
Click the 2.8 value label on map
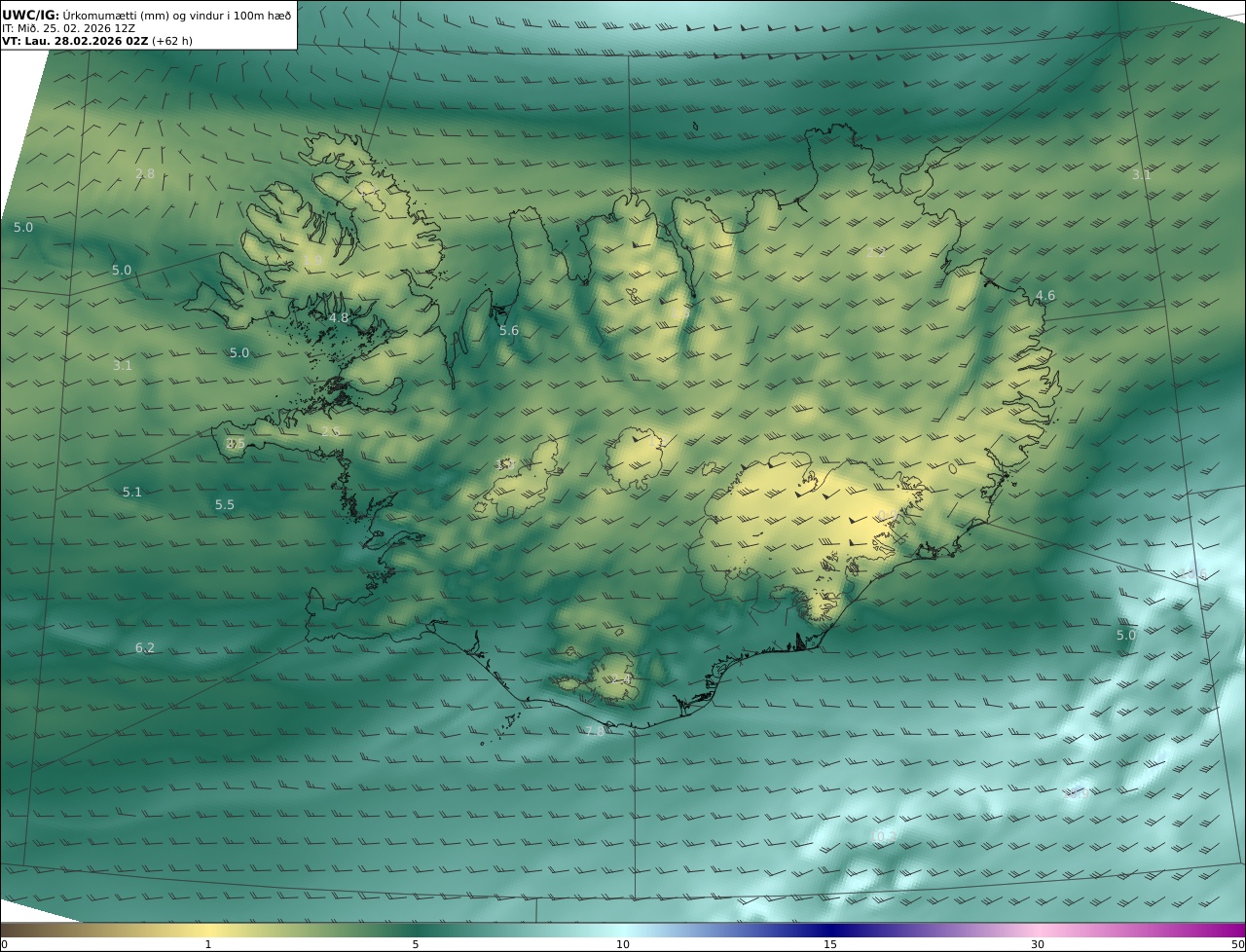coord(145,174)
